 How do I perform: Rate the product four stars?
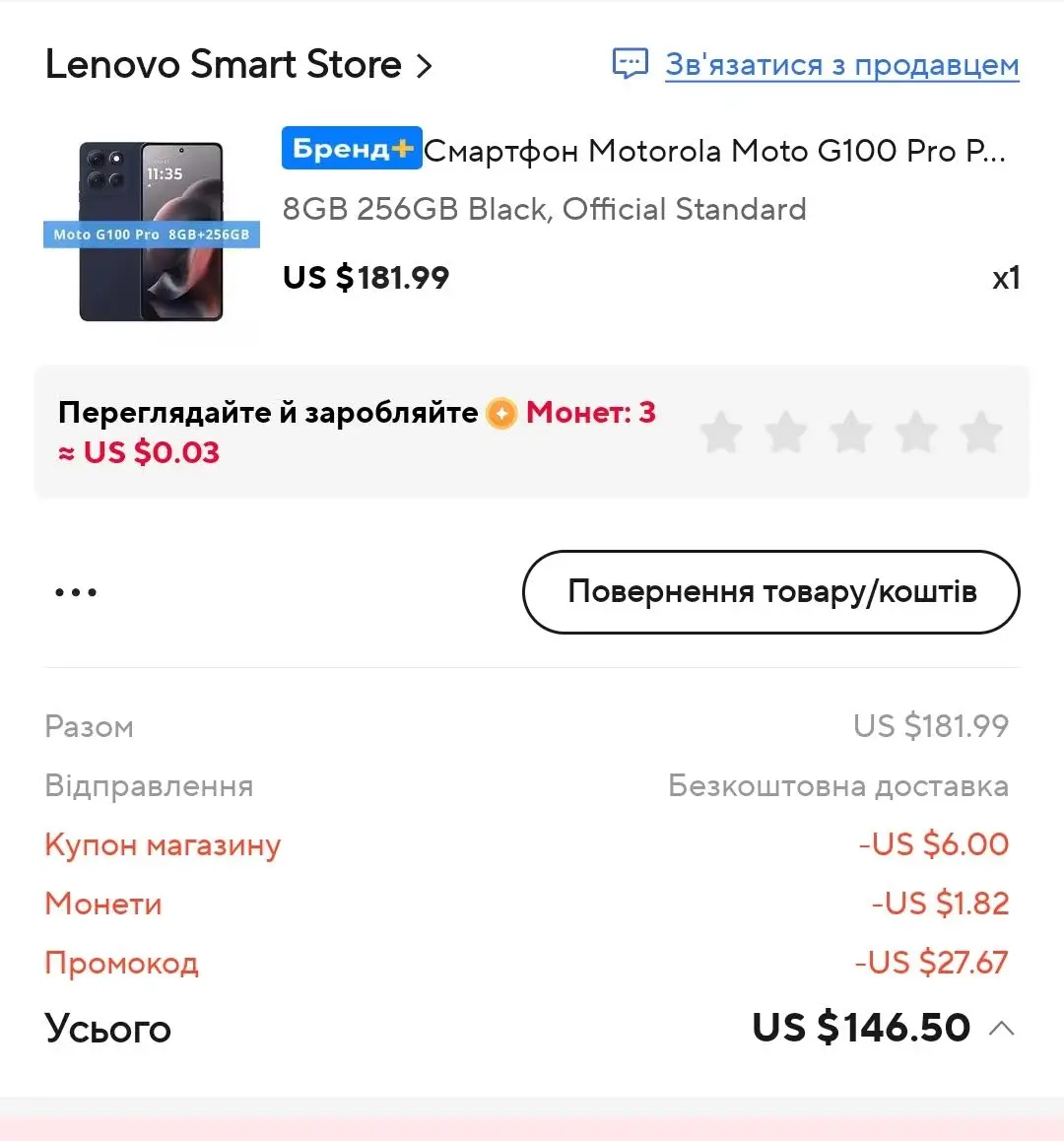pos(915,433)
